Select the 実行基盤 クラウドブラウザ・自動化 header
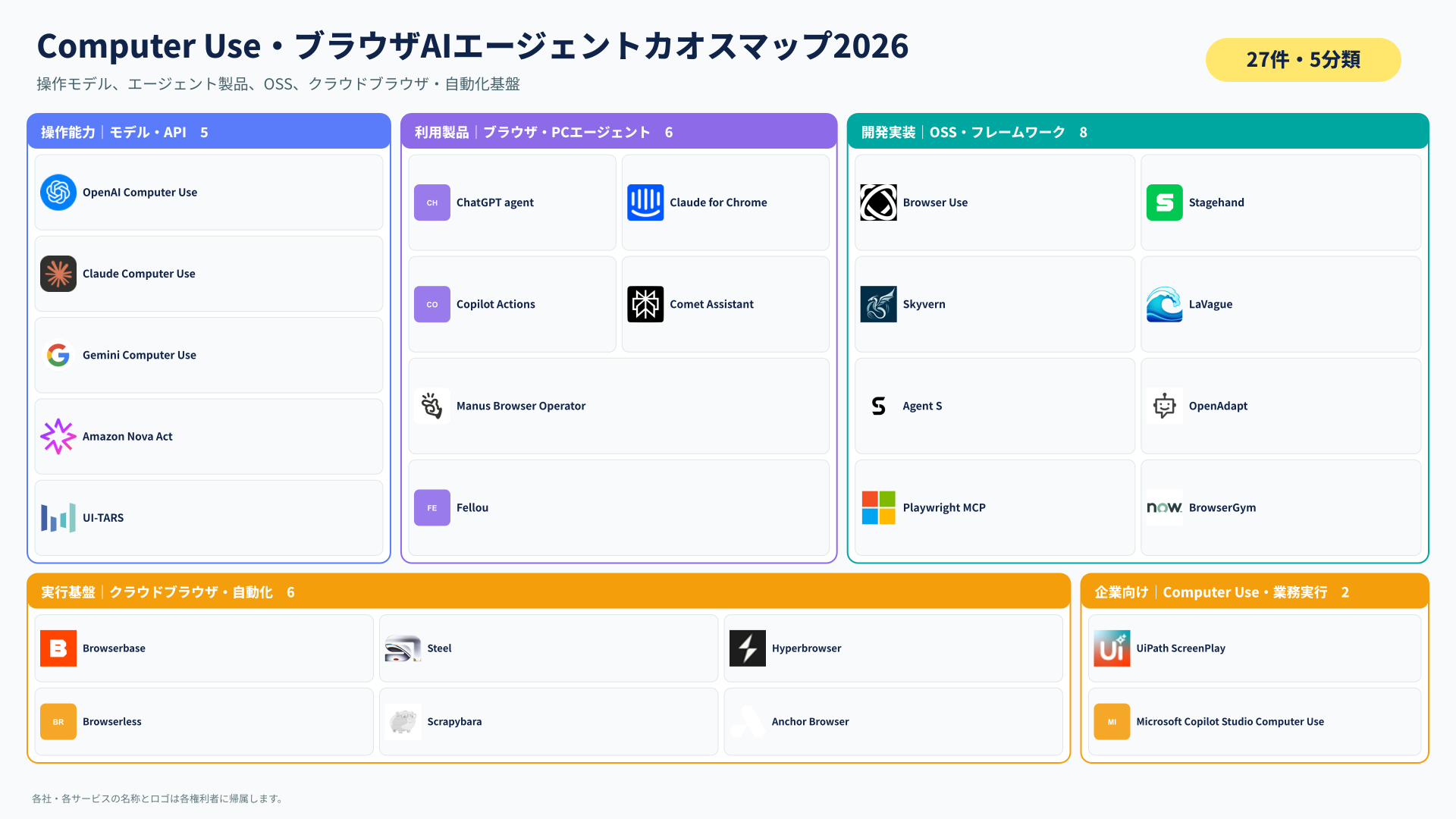 pyautogui.click(x=548, y=592)
